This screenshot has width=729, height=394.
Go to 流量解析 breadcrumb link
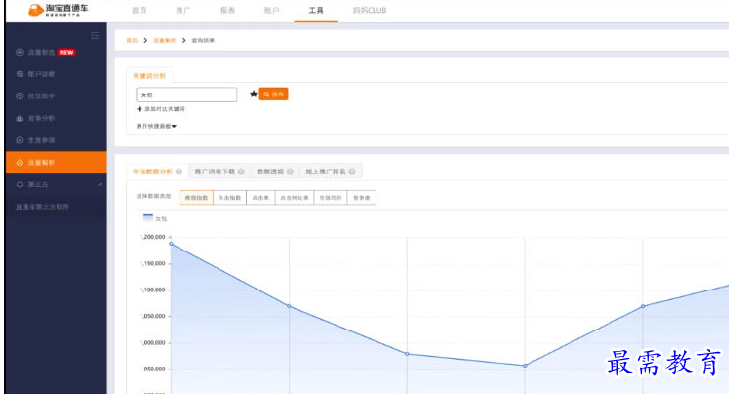165,40
